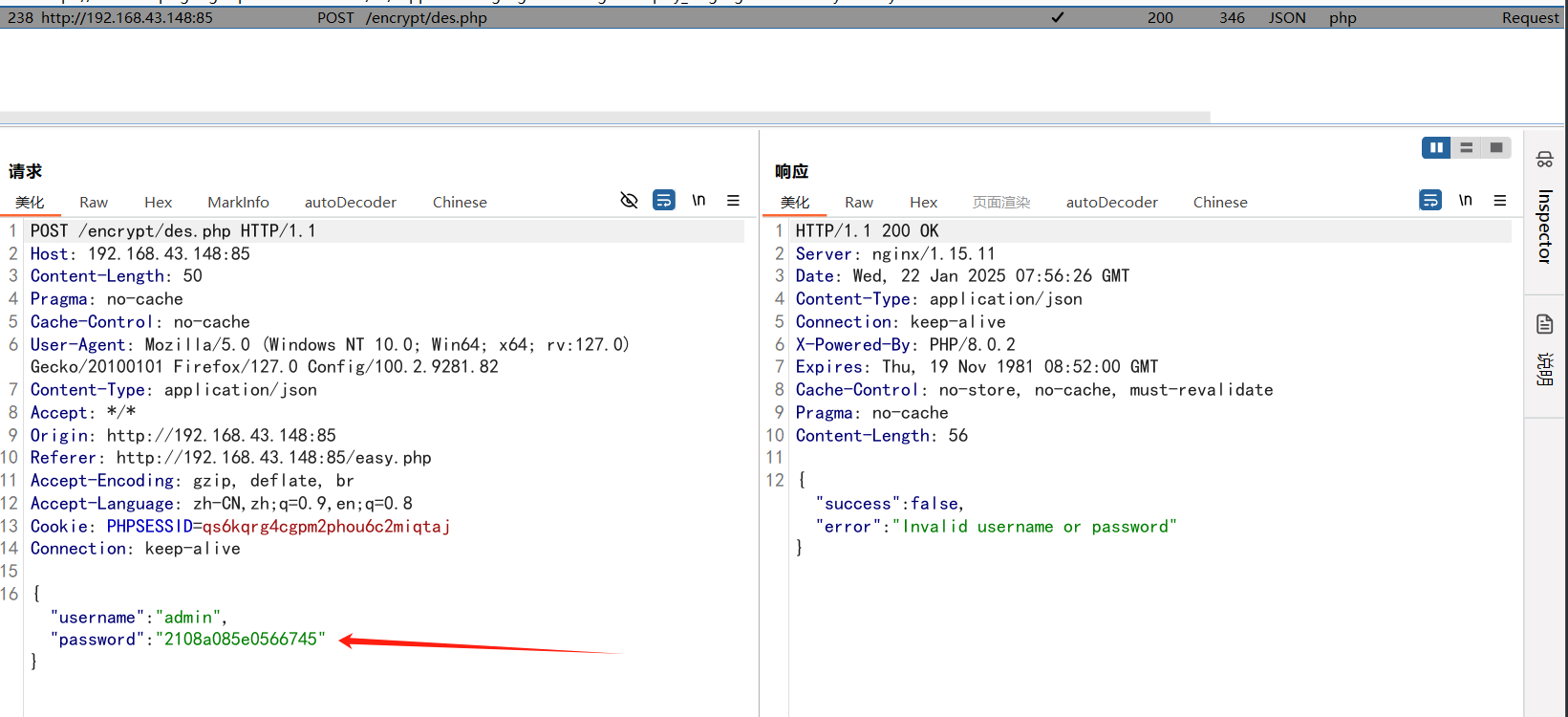
Task: Click request line POST /encrypt/des.php HTTP/1.1
Action: coord(173,230)
